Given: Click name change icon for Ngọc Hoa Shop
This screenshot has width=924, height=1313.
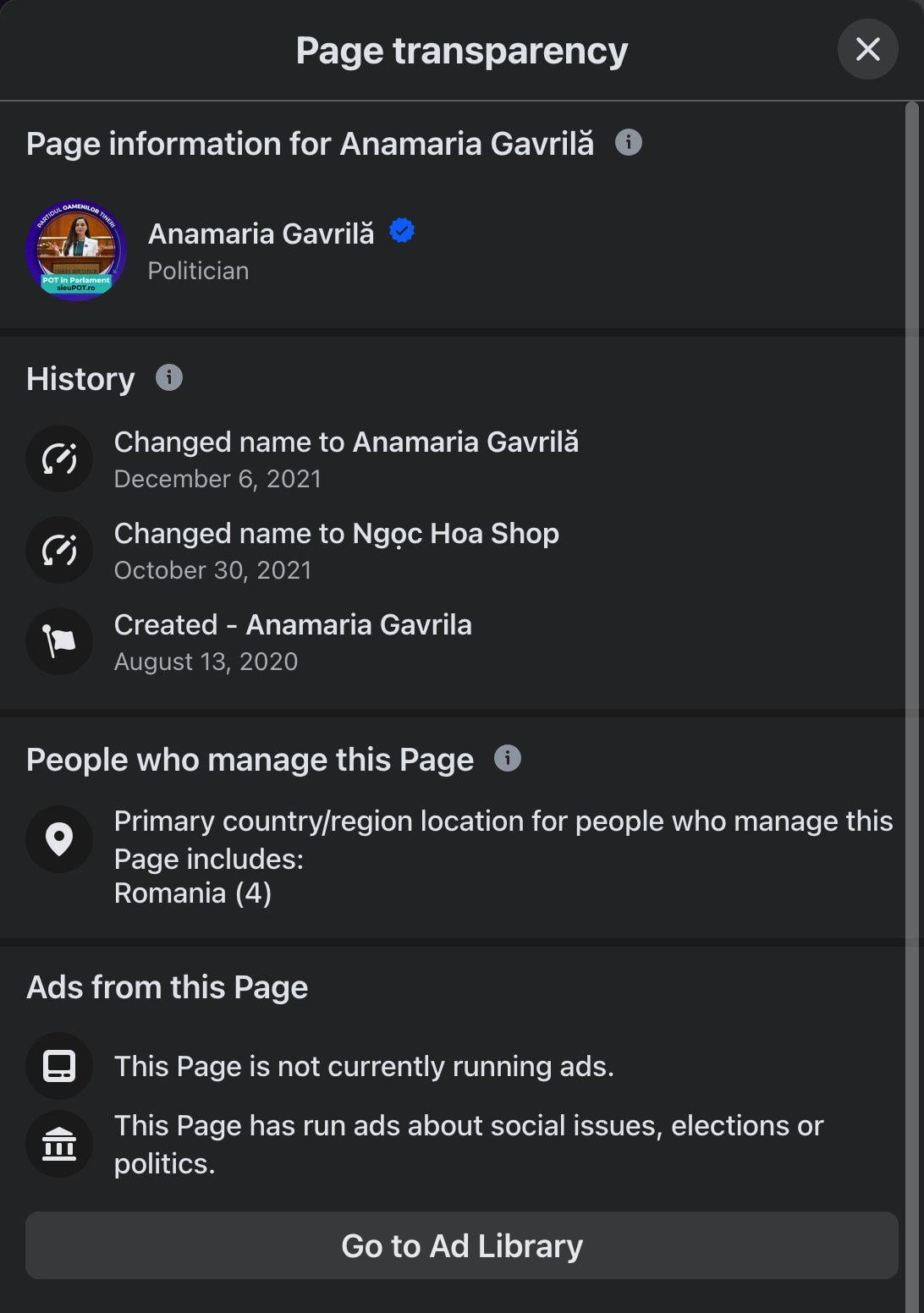Looking at the screenshot, I should 59,550.
